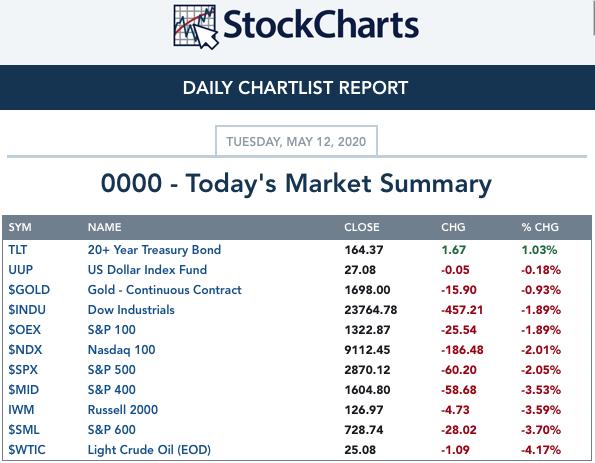Open the StockCharts wordmark link

tap(321, 25)
